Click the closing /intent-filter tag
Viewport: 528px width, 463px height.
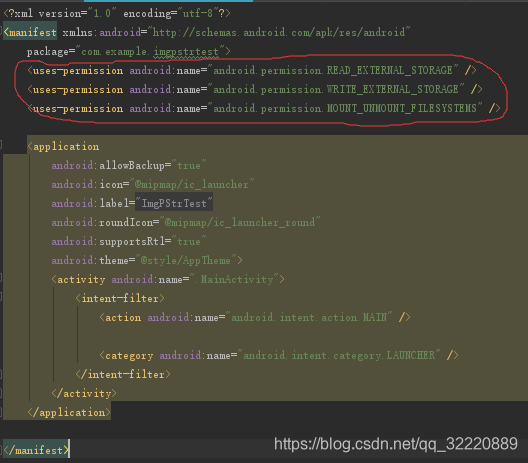click(x=123, y=374)
